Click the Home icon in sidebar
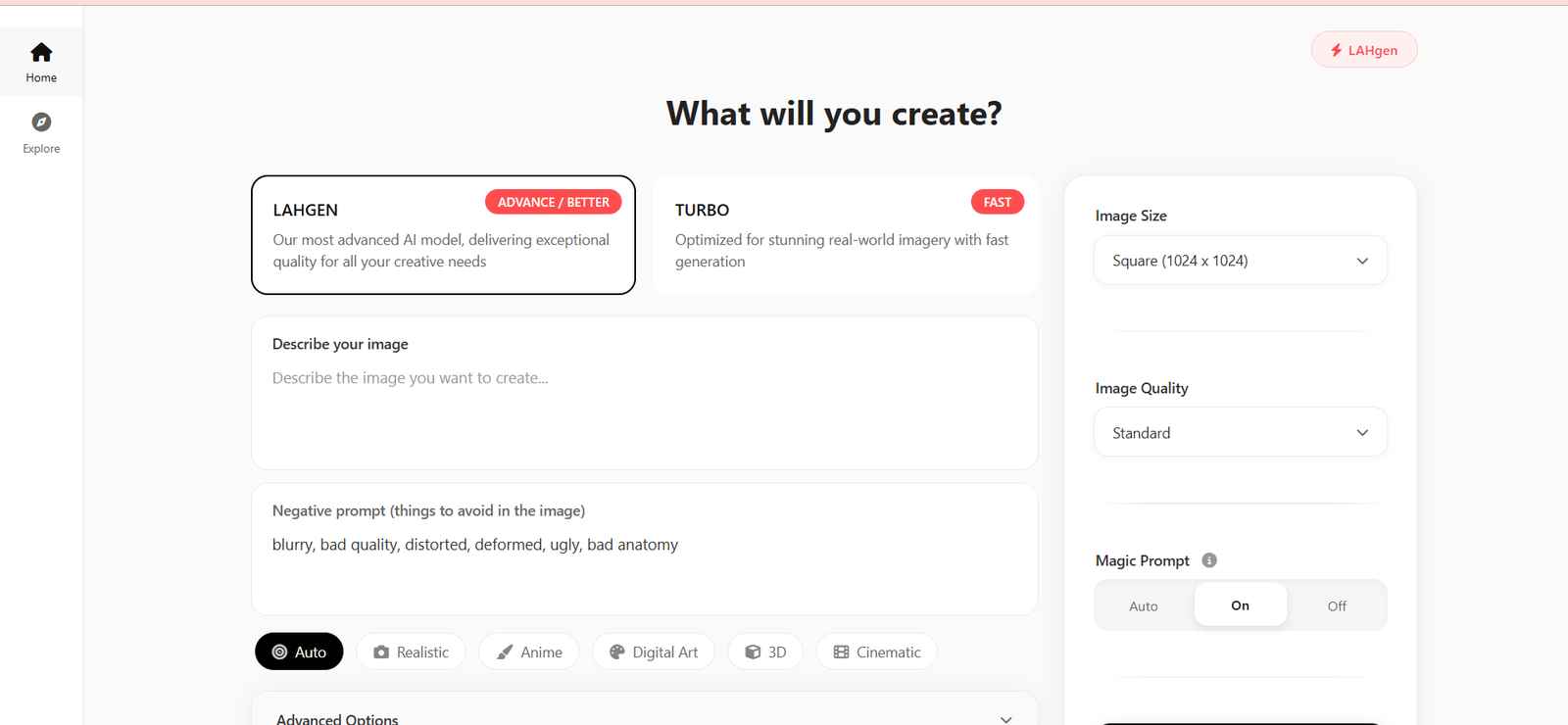 click(41, 53)
